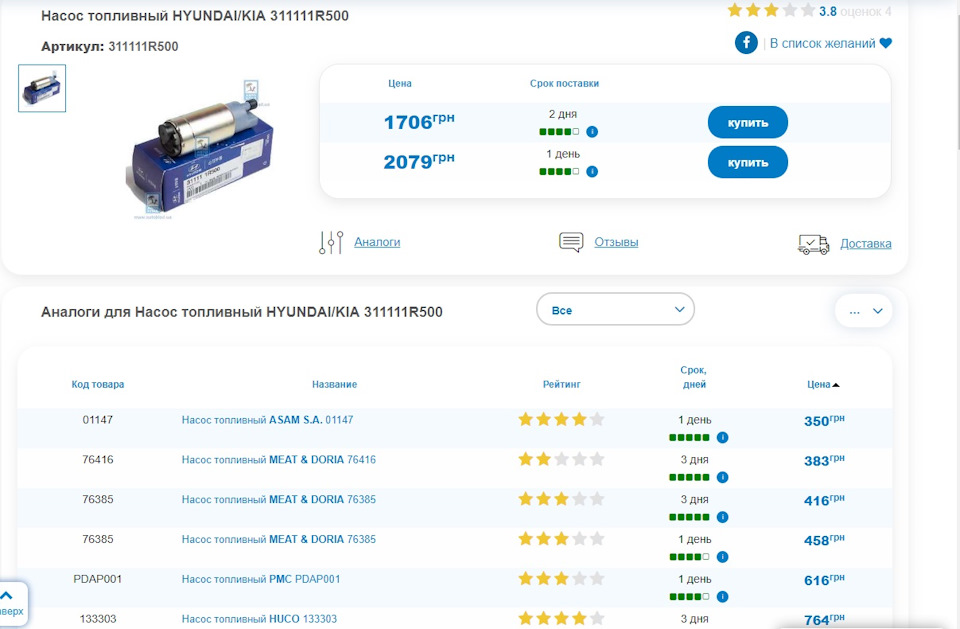Click the scroll-to-top Наверх arrow
Viewport: 960px width, 629px height.
pos(7,595)
